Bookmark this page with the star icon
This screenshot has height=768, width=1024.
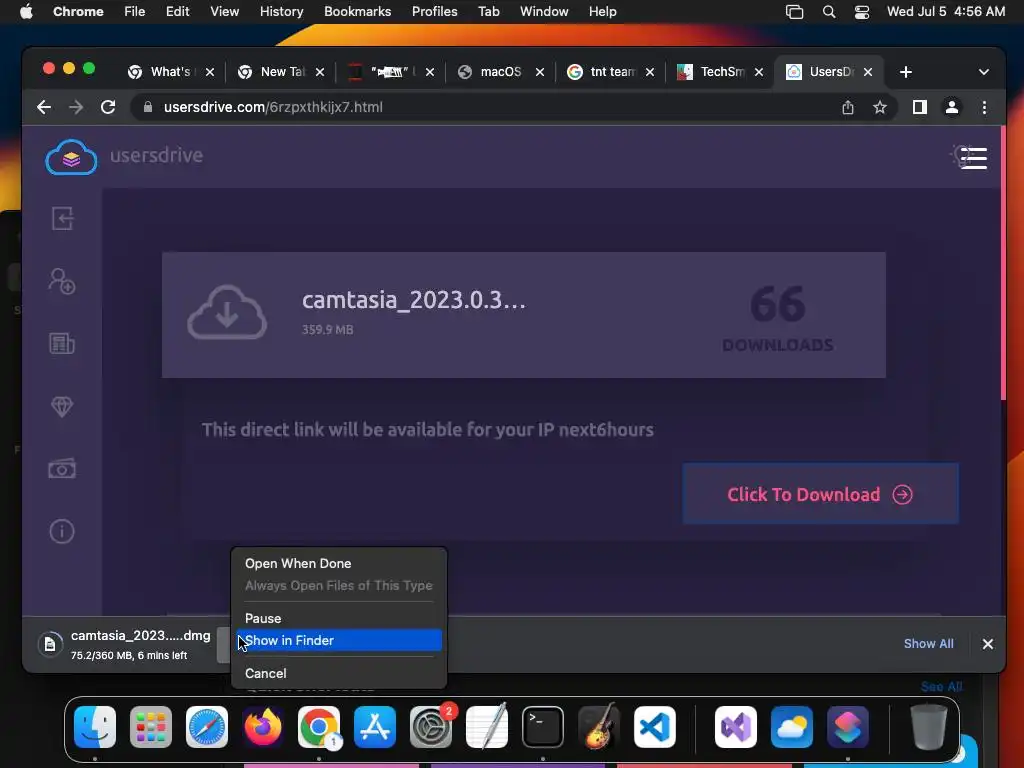[x=880, y=107]
